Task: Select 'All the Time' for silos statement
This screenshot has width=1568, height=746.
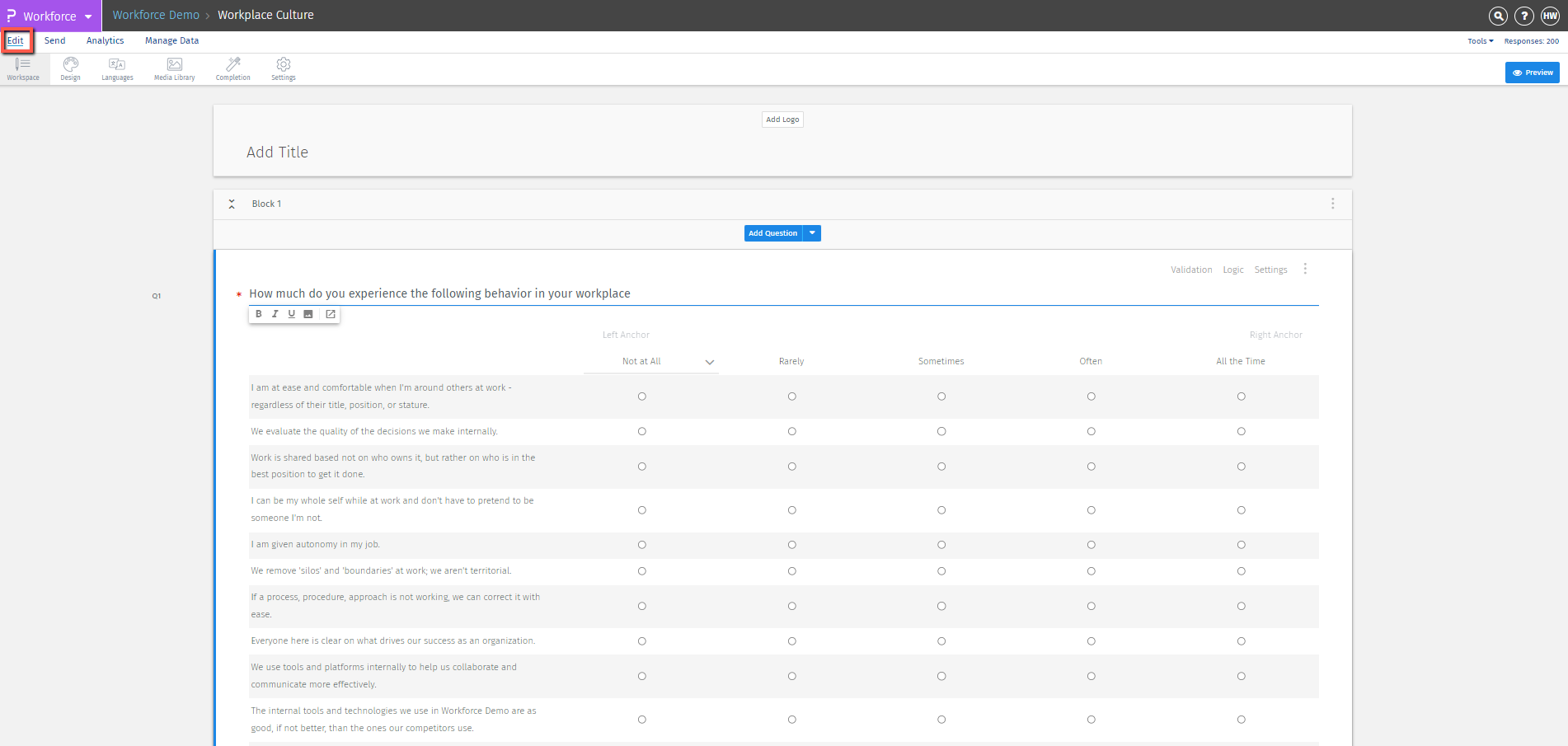Action: [1241, 571]
